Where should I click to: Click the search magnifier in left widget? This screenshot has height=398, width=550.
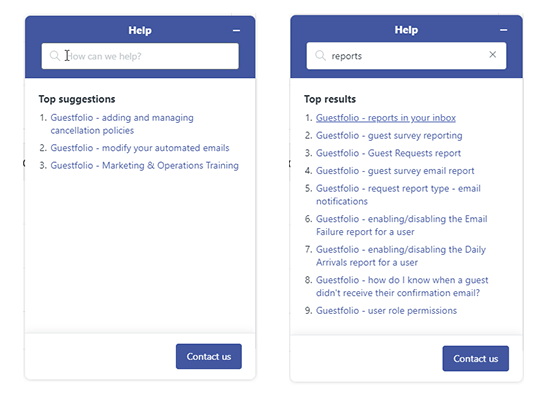55,56
